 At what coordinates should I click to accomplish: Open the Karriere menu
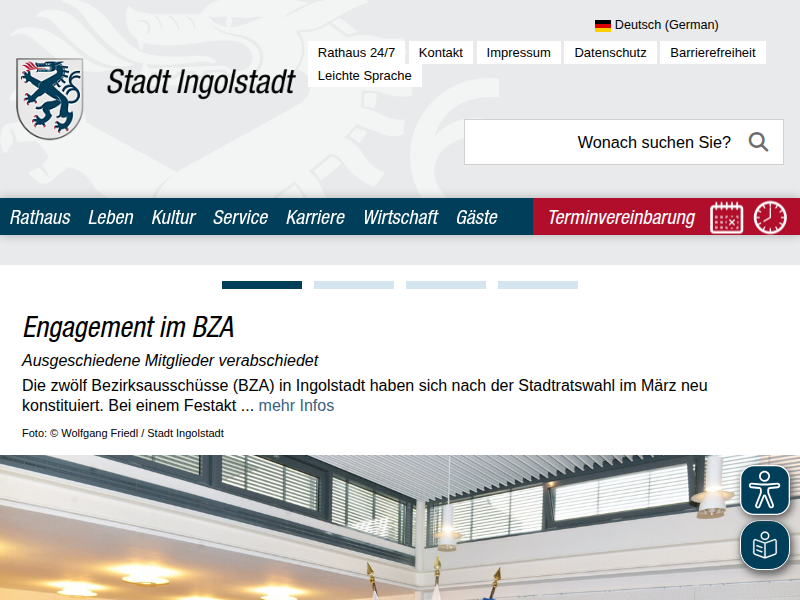[x=315, y=217]
